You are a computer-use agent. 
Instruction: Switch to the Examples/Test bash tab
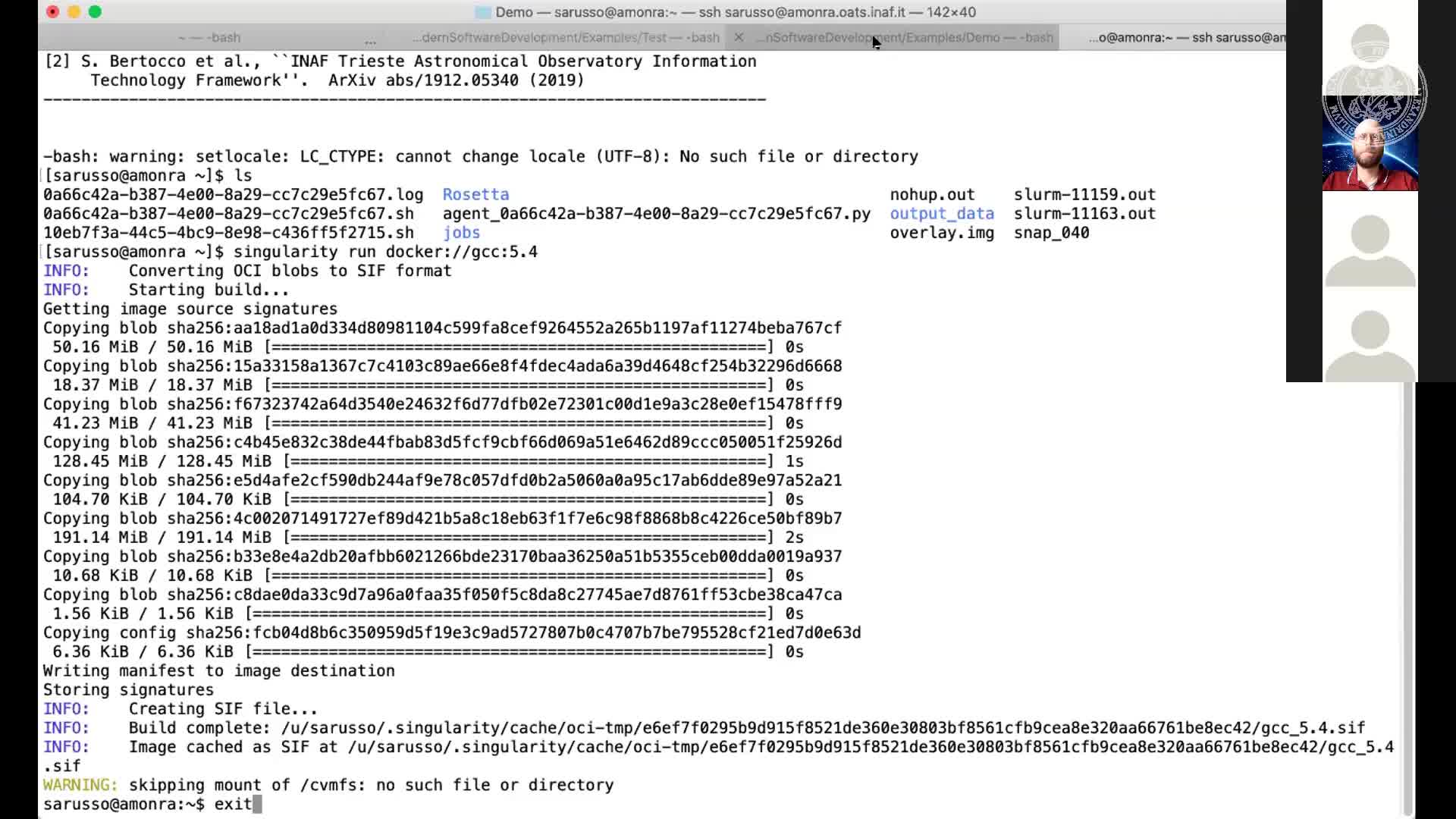click(565, 37)
